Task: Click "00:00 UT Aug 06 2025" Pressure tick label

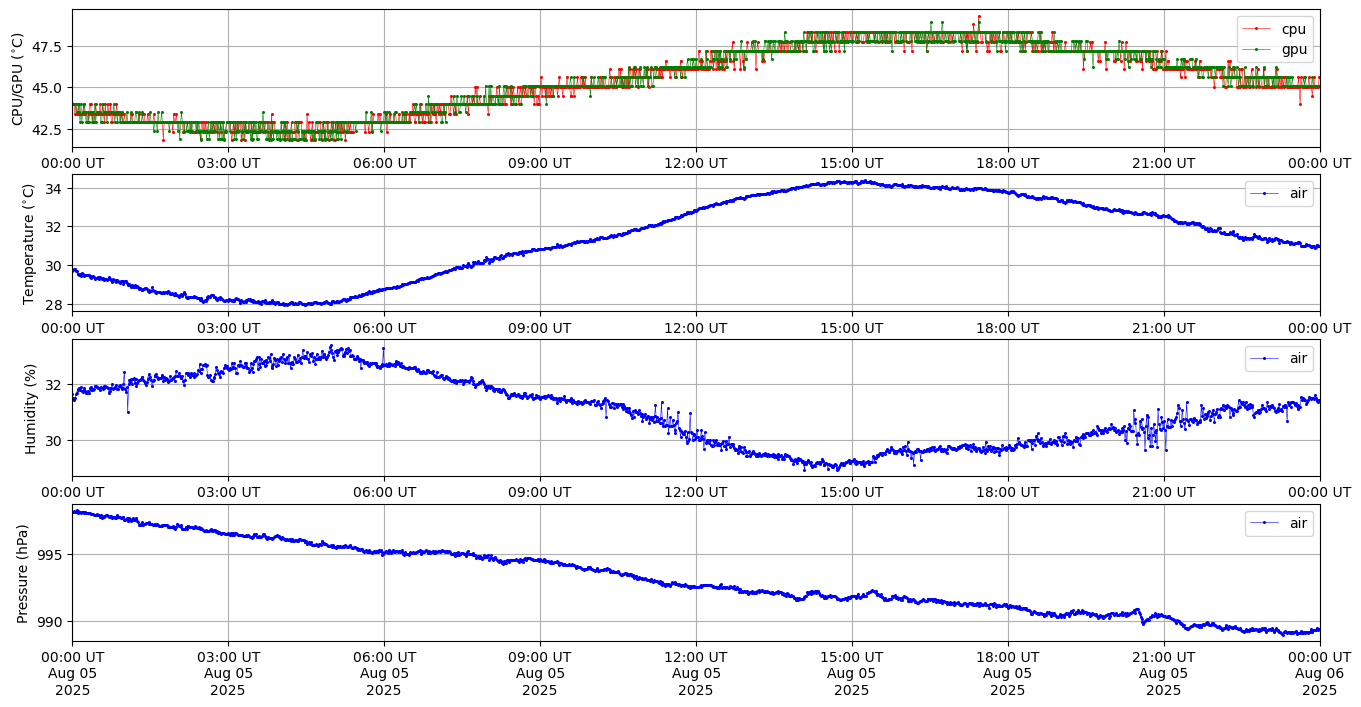Action: pyautogui.click(x=1320, y=673)
